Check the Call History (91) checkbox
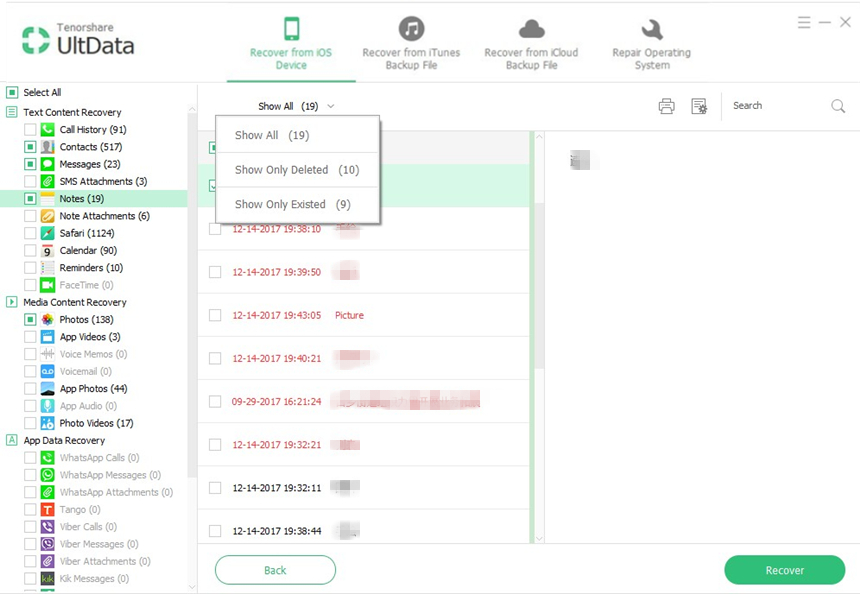This screenshot has height=594, width=860. [30, 129]
